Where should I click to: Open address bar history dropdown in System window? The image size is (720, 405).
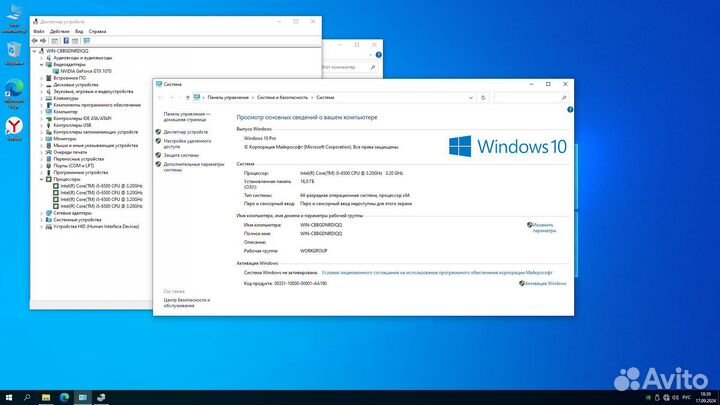click(x=471, y=98)
